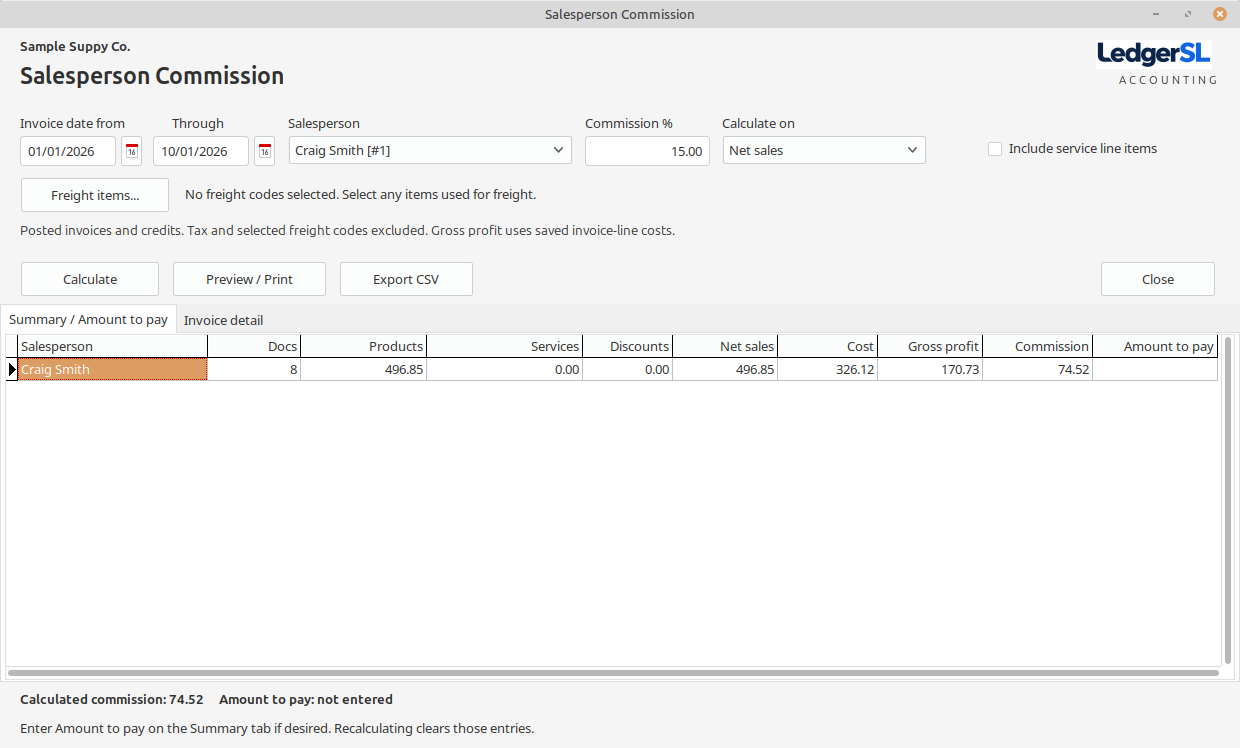The height and width of the screenshot is (748, 1240).
Task: Click the Preview / Print button
Action: tap(249, 279)
